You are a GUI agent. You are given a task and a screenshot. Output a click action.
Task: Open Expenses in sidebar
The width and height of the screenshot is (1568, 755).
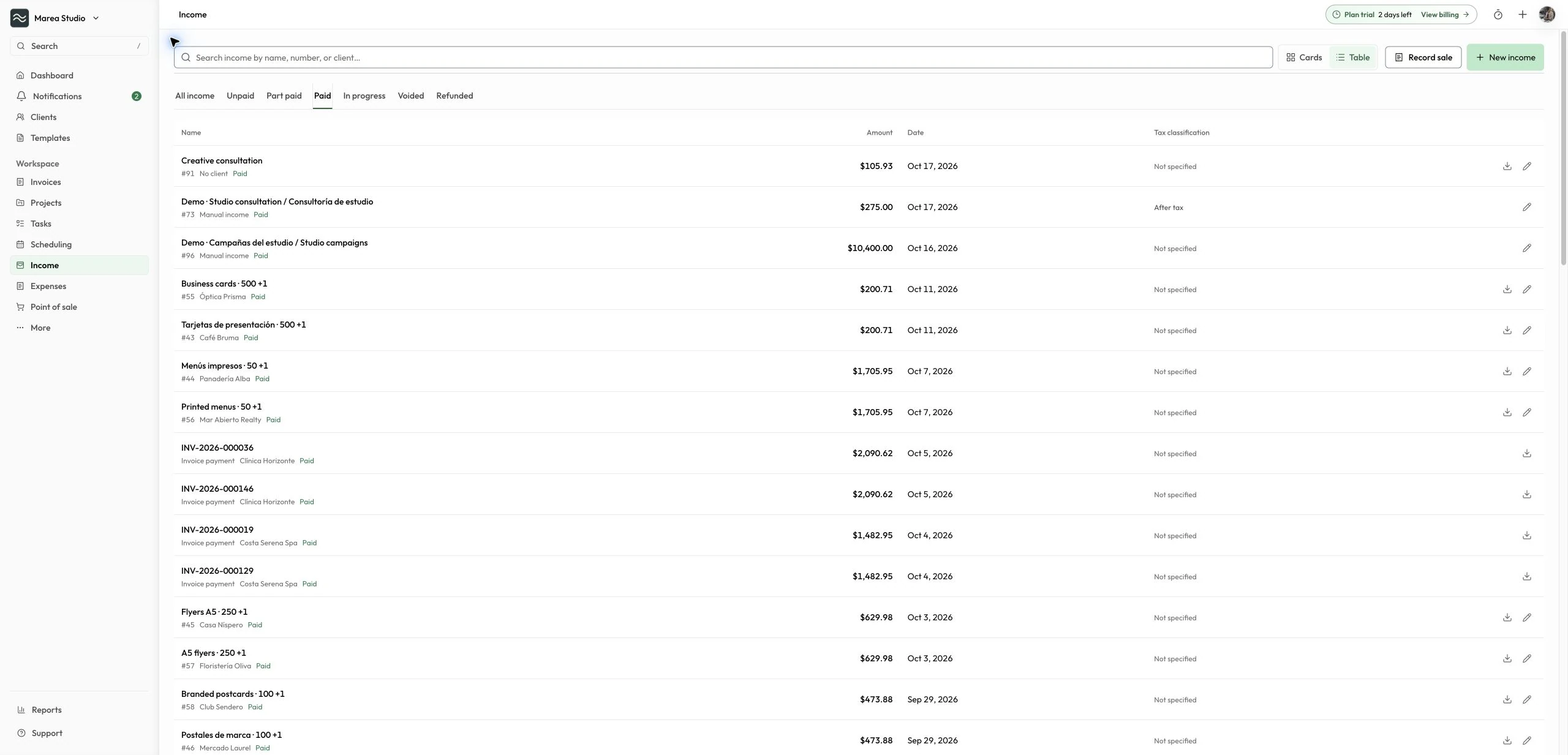point(79,286)
